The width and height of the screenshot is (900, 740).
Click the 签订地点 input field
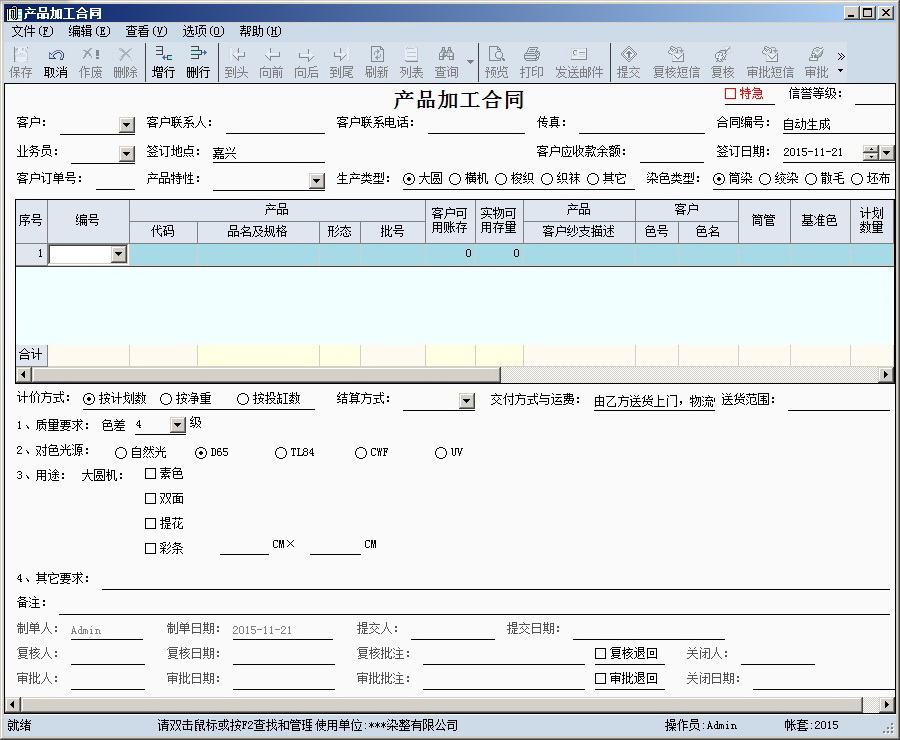267,153
